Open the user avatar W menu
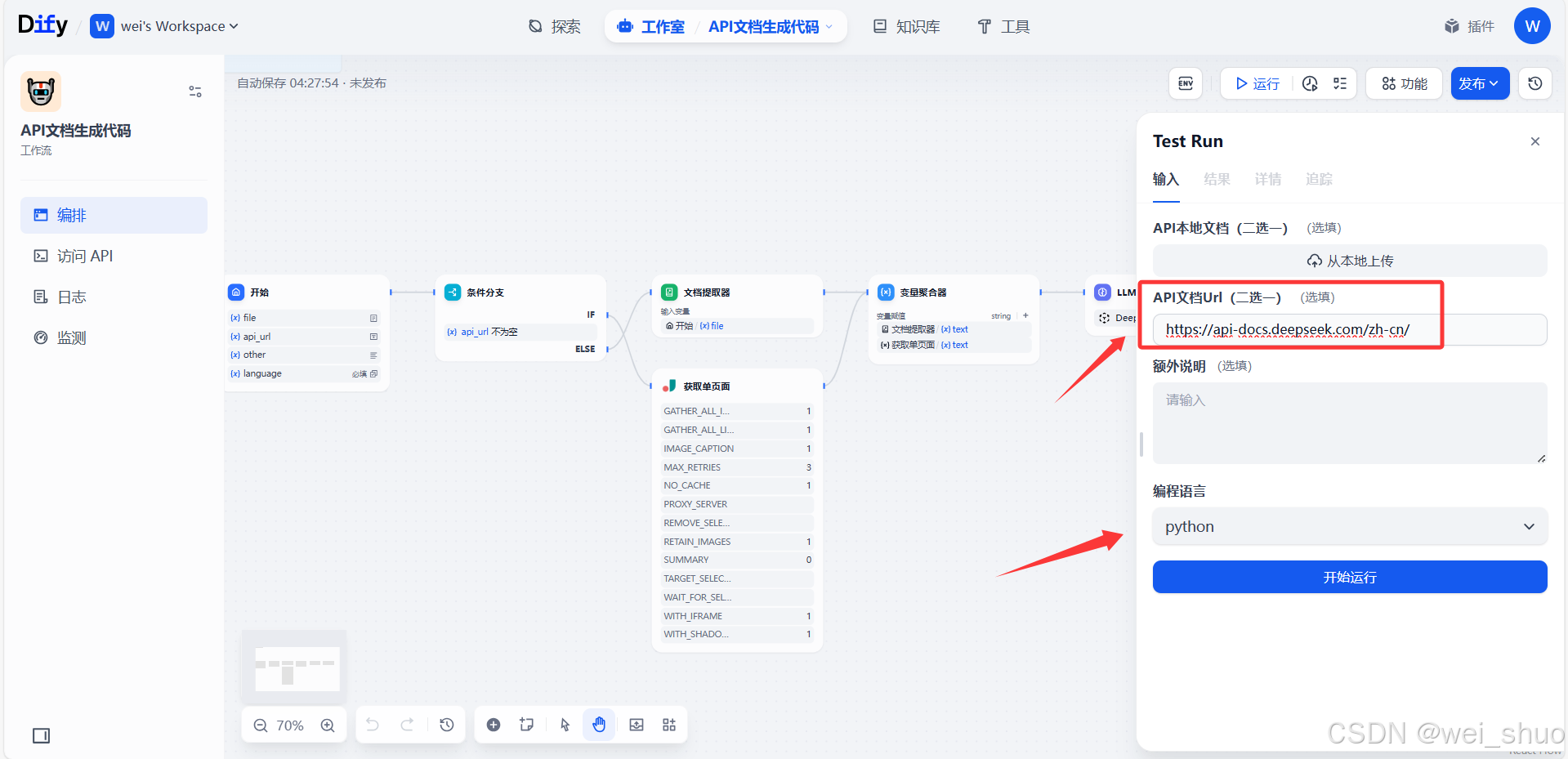This screenshot has width=1568, height=759. pyautogui.click(x=1532, y=26)
